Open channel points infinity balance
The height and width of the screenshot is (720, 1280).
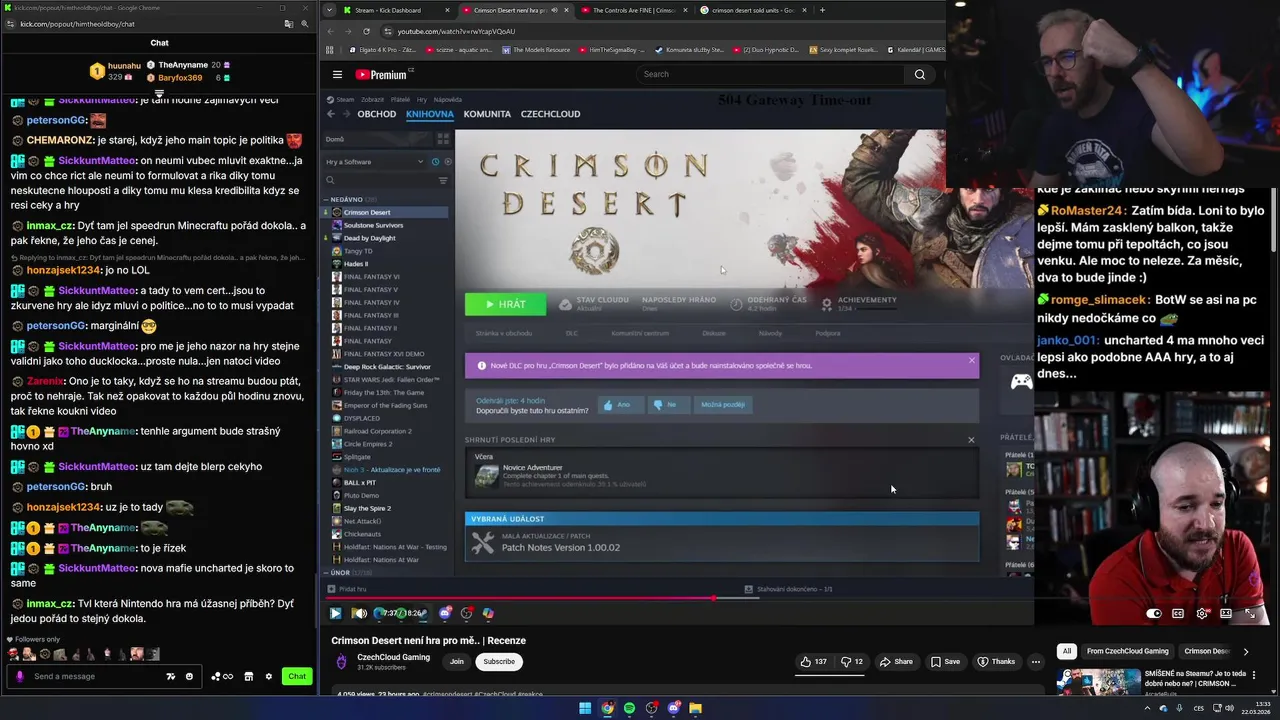[x=222, y=676]
